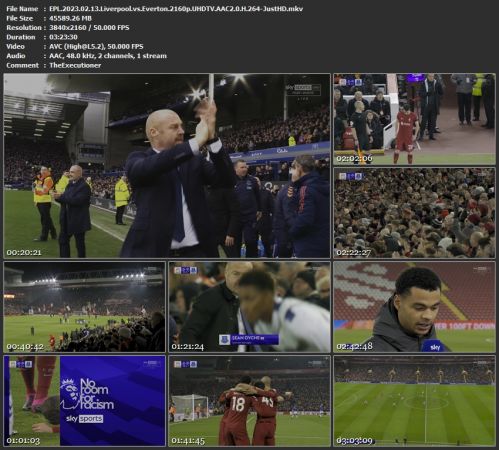Click the stadium thumbnail timestamped 00:40:42

pos(84,307)
